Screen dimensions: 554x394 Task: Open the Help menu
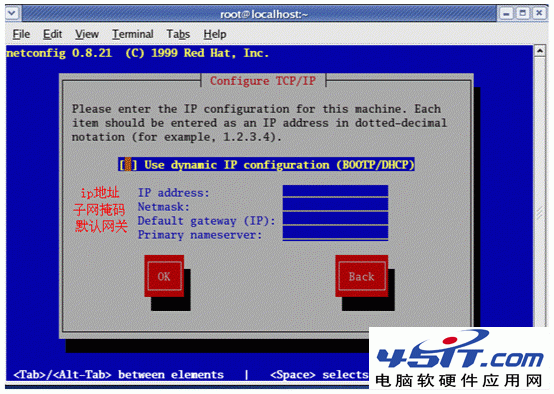click(215, 34)
